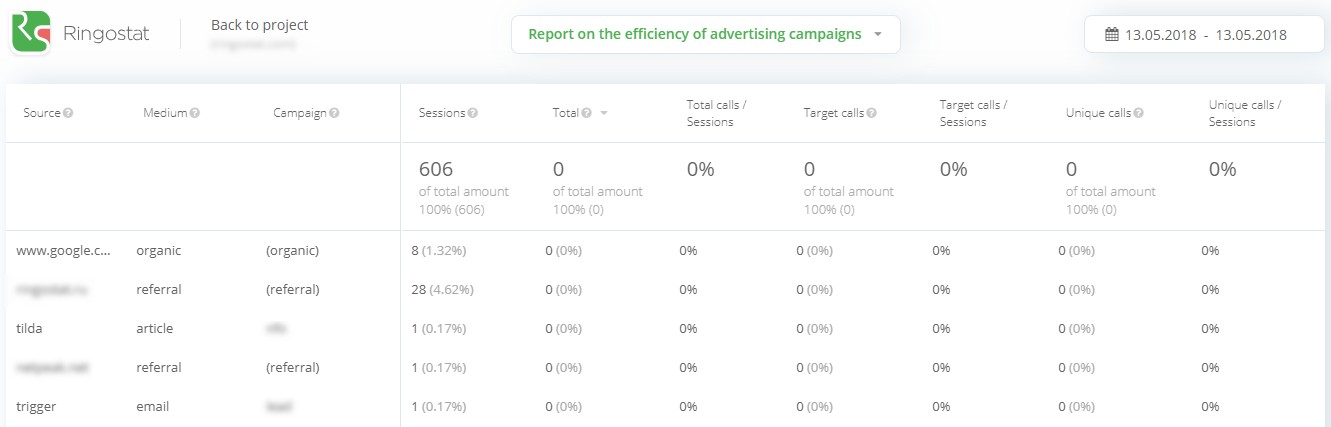This screenshot has width=1331, height=427.
Task: Click the Total column help icon
Action: 586,113
